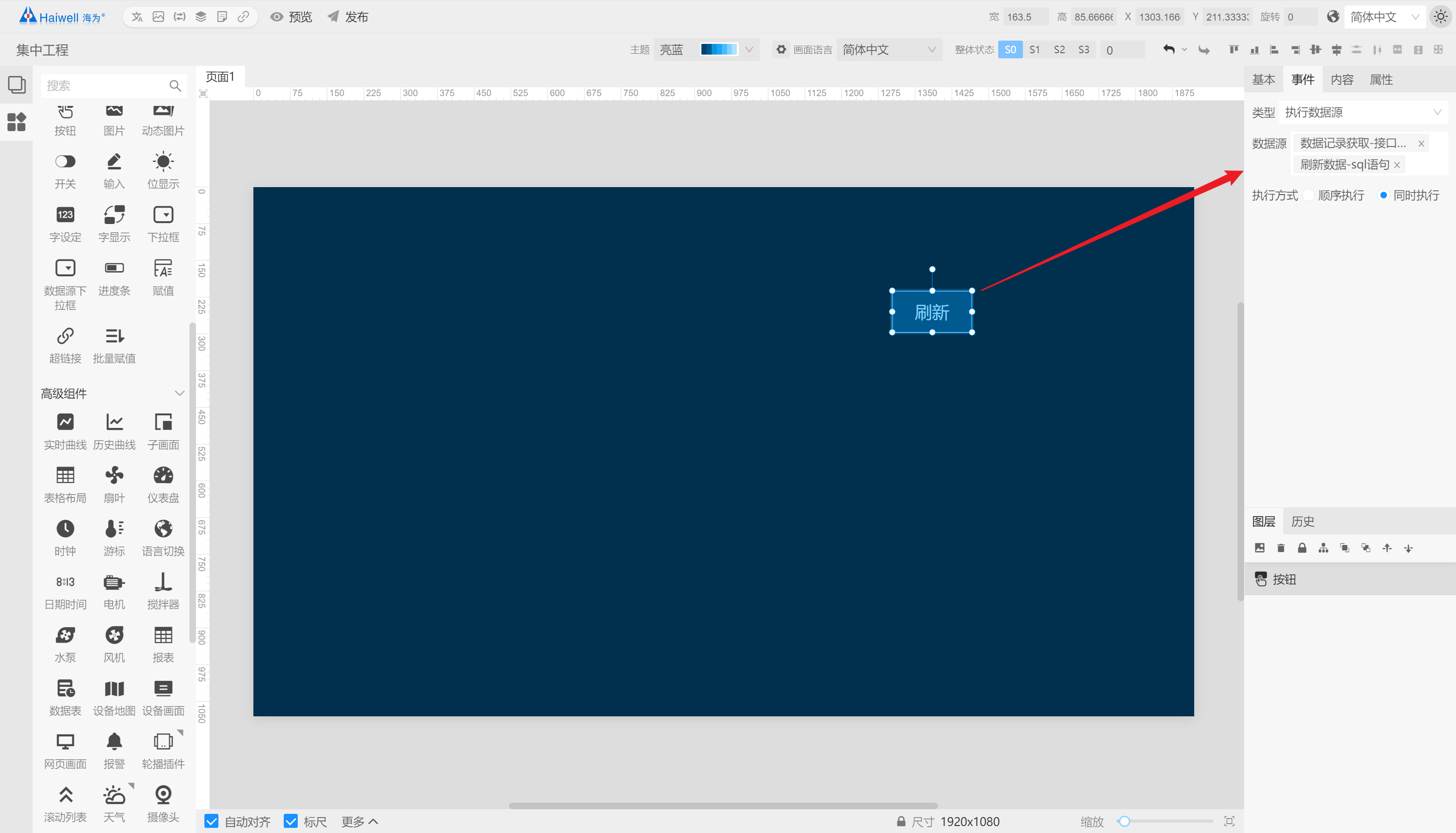Open the 图层 layers tab
The width and height of the screenshot is (1456, 833).
tap(1263, 521)
